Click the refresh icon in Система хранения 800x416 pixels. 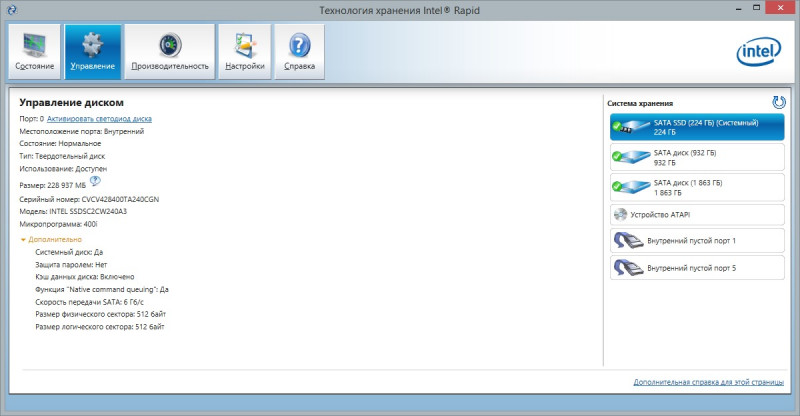779,103
